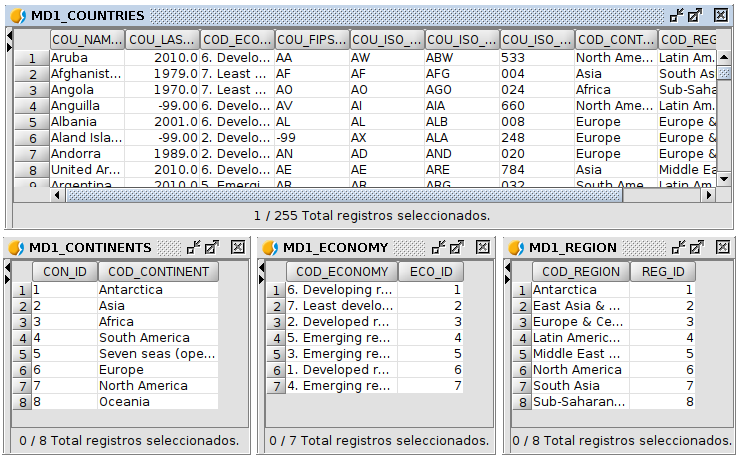
Task: Maximize the MD1_REGION internal window
Action: pos(697,247)
